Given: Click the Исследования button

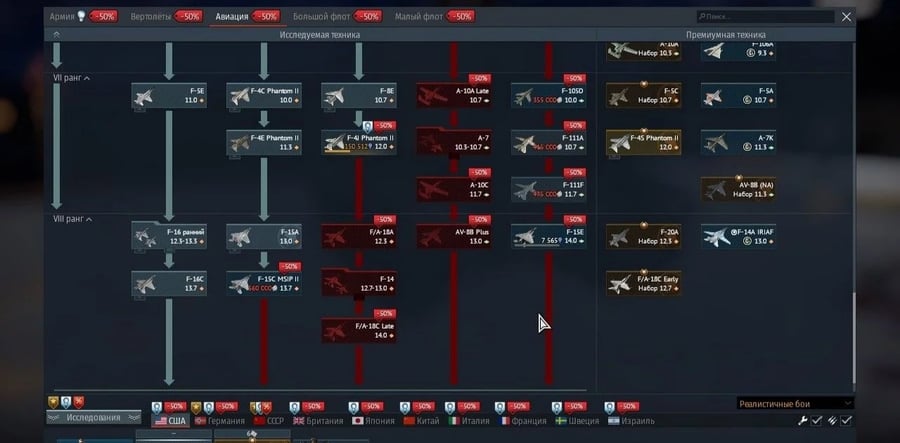Looking at the screenshot, I should coord(94,417).
